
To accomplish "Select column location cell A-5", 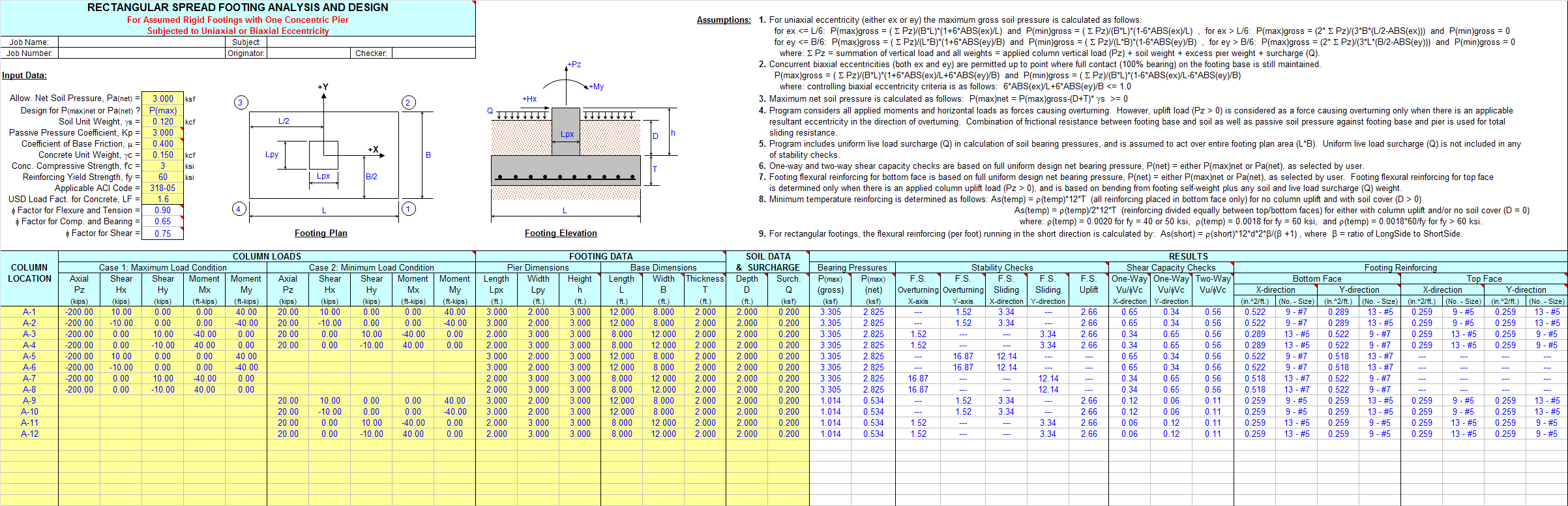I will (29, 356).
